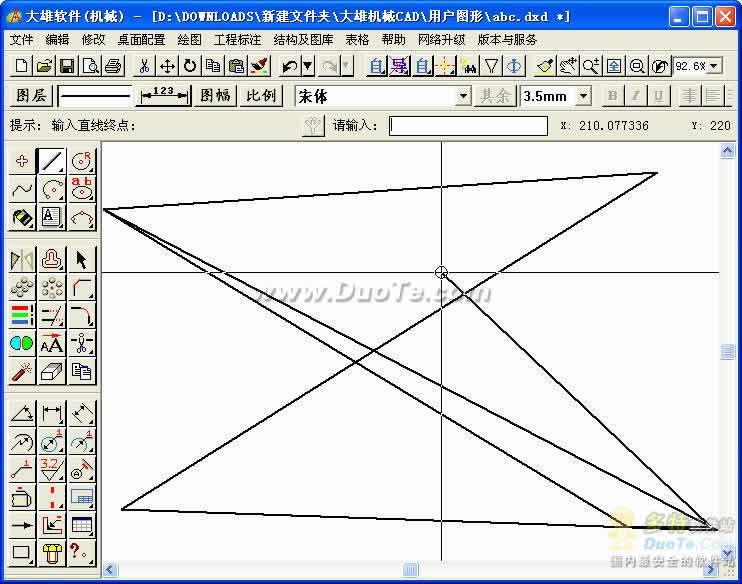742x584 pixels.
Task: Click the New file icon
Action: click(21, 66)
